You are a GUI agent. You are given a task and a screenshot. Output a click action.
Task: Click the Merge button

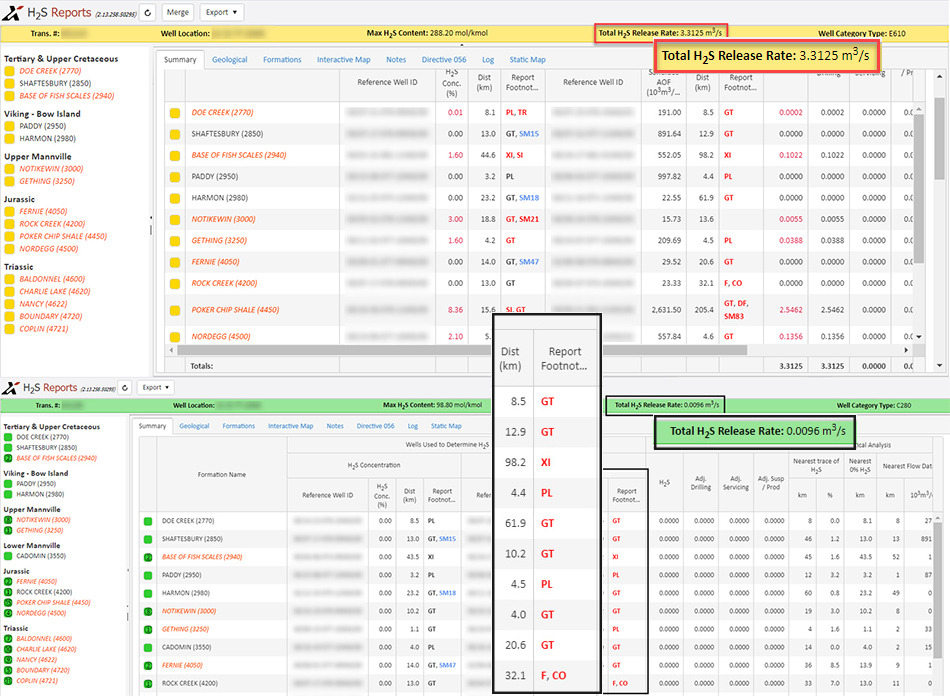[x=178, y=12]
